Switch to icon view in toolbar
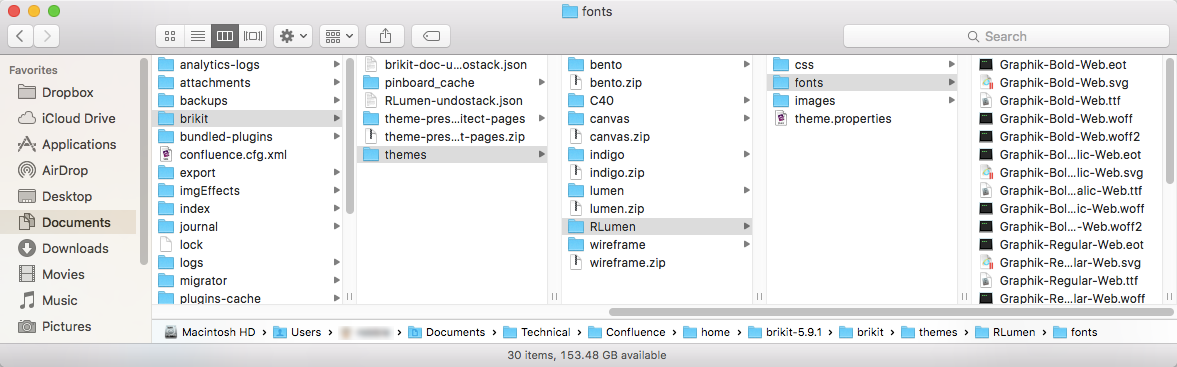This screenshot has width=1177, height=367. (x=170, y=36)
